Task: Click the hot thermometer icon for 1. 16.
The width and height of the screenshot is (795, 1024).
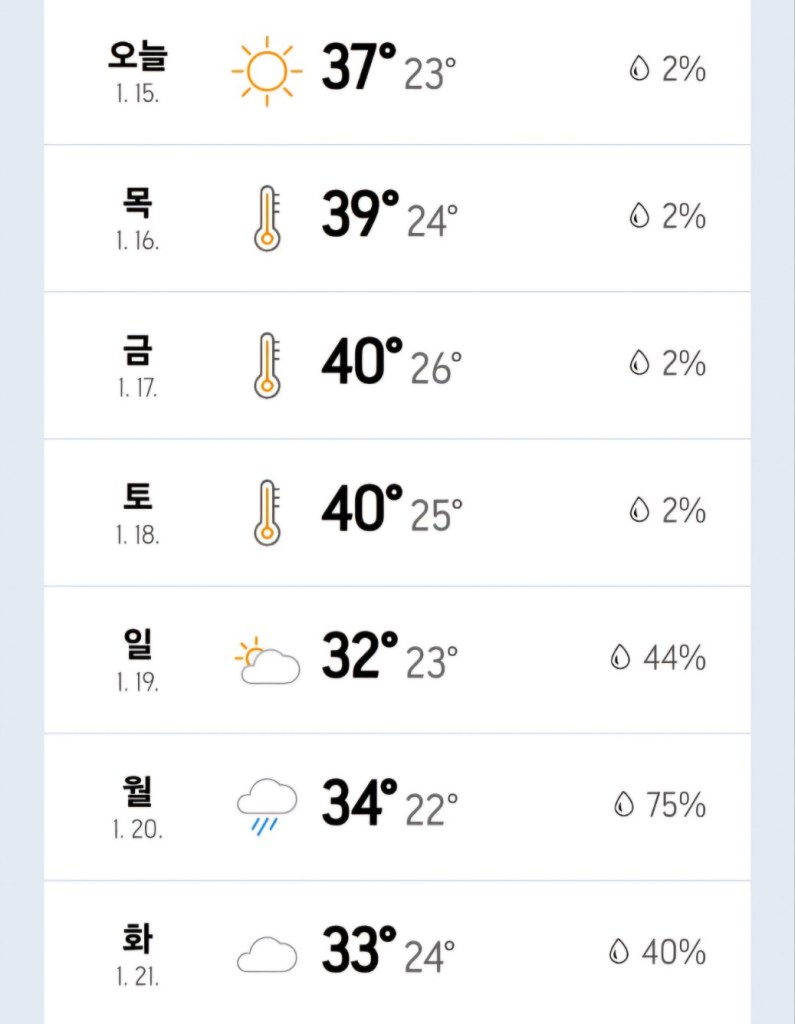Action: (x=266, y=217)
